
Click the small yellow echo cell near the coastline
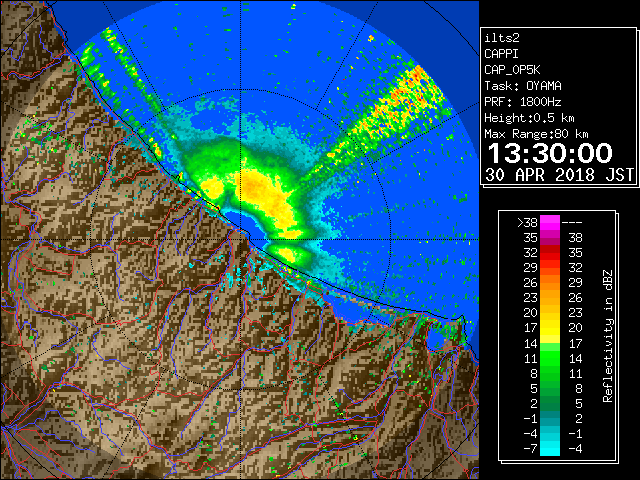[213, 189]
